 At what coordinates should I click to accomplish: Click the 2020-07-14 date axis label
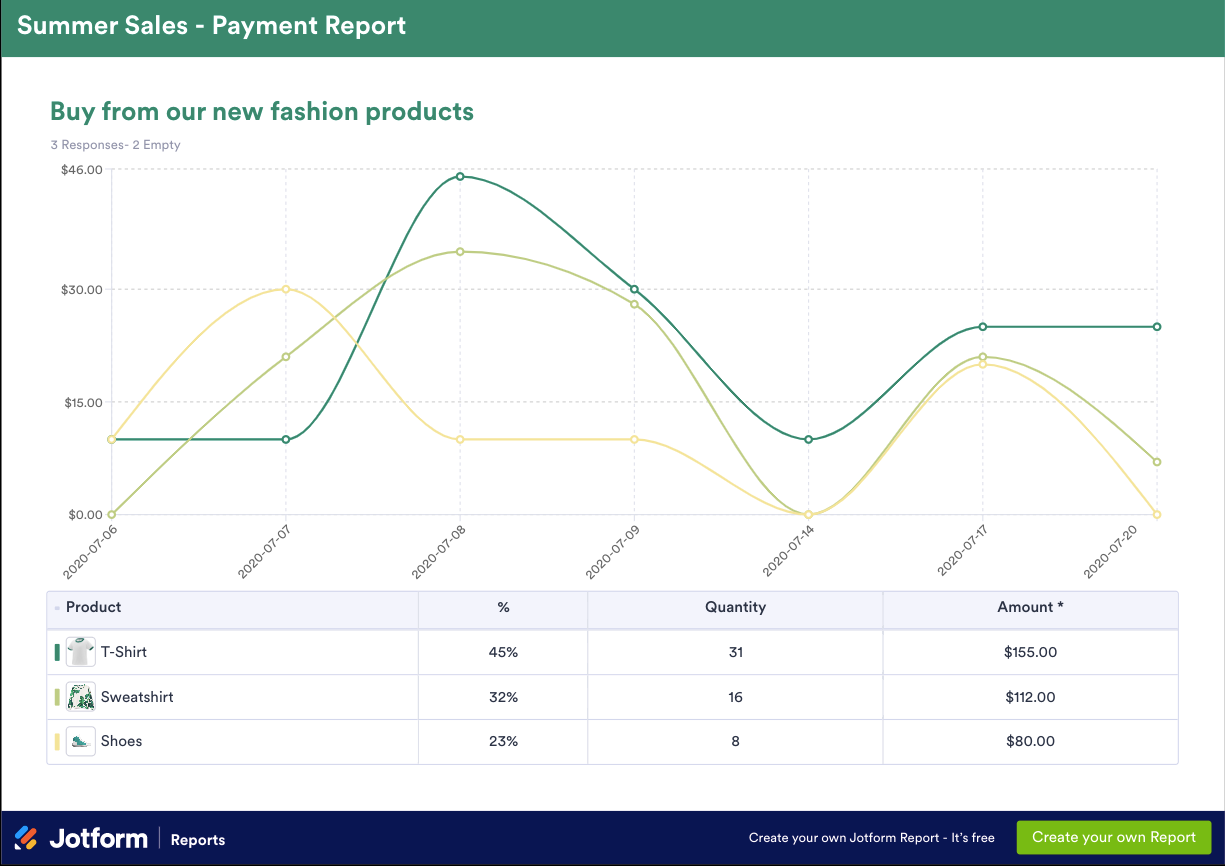click(786, 551)
